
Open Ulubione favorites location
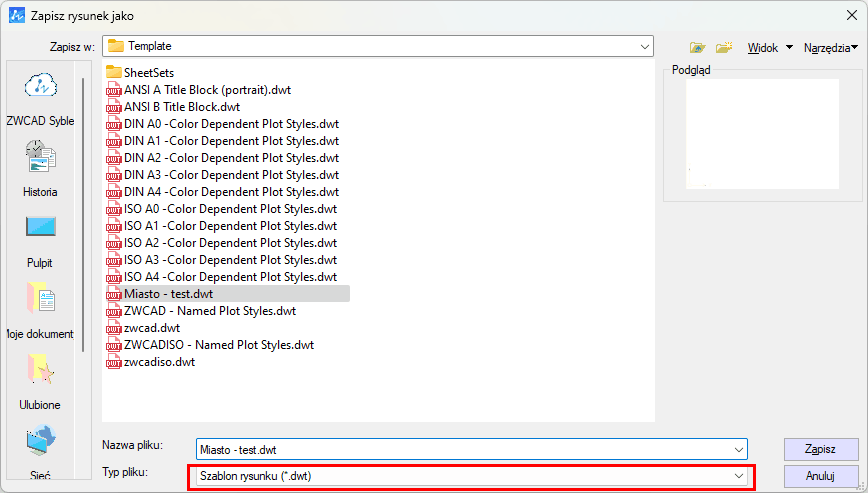(40, 382)
